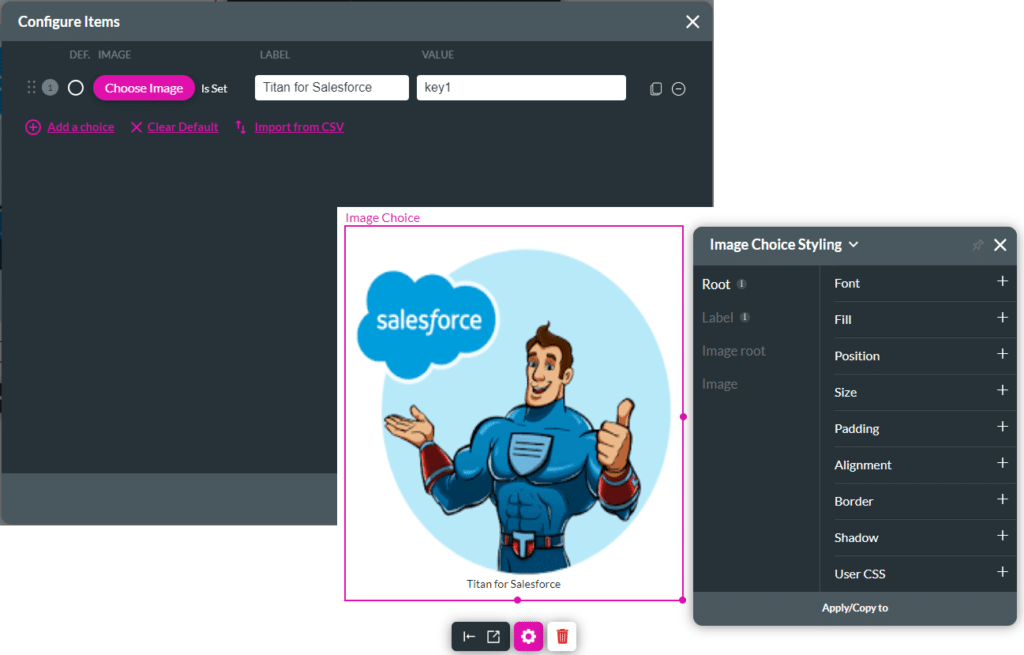Click the red trash delete icon
The image size is (1024, 655).
[562, 636]
